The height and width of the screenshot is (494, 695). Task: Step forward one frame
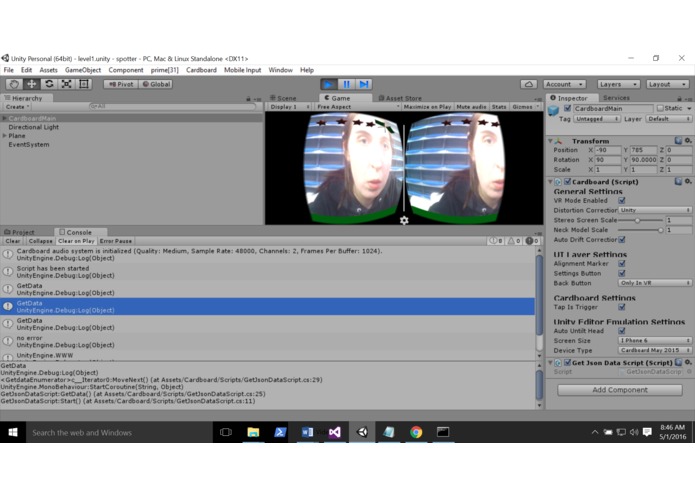click(363, 84)
